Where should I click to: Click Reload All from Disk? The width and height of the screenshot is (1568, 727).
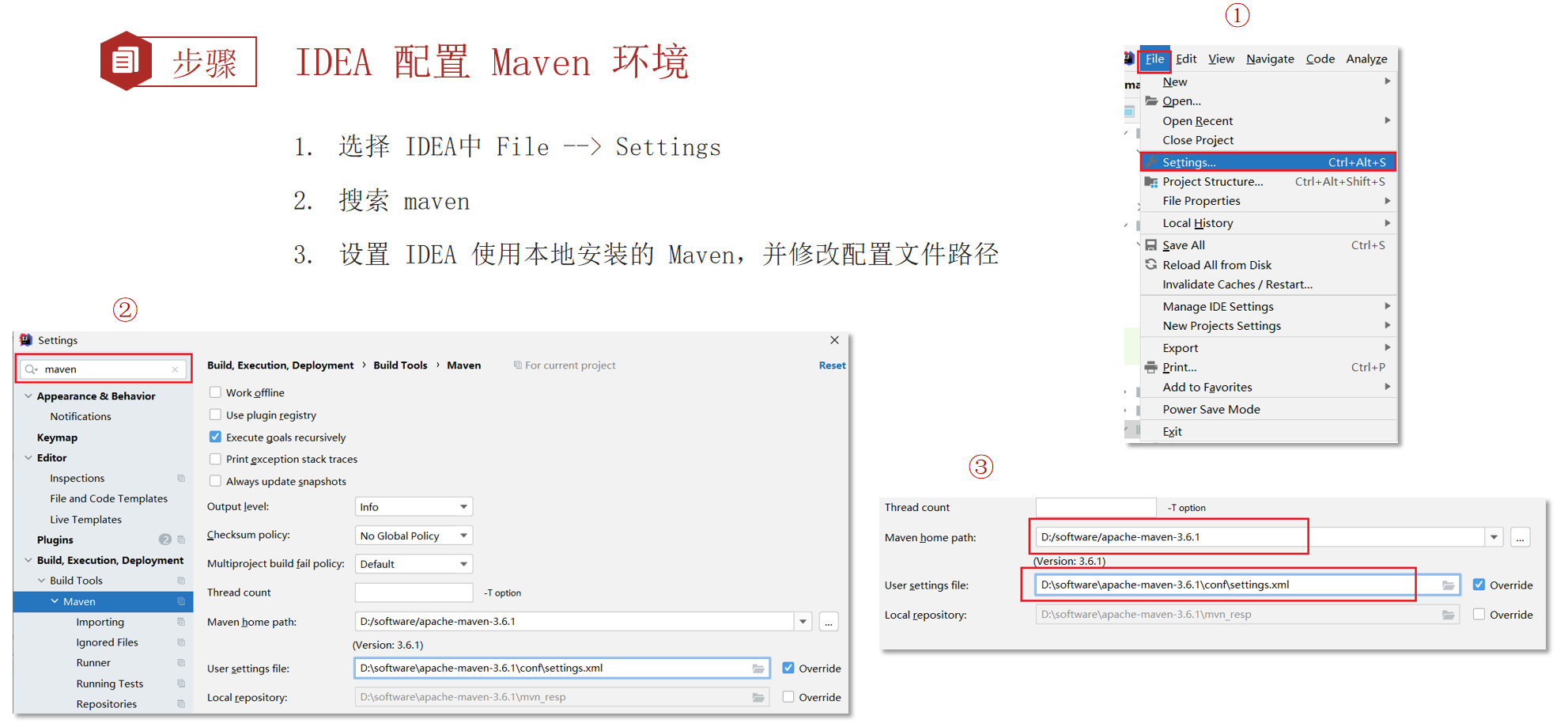click(1268, 265)
